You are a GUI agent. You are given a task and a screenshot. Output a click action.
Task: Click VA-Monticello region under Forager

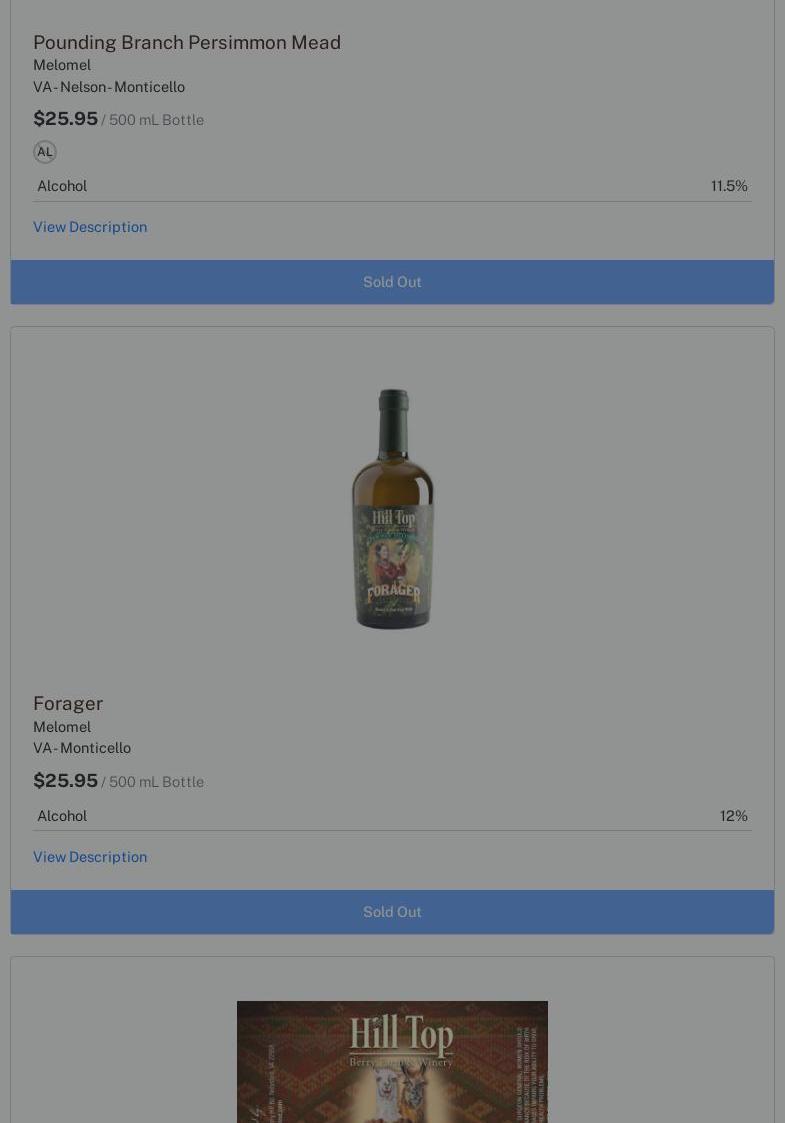tap(82, 748)
